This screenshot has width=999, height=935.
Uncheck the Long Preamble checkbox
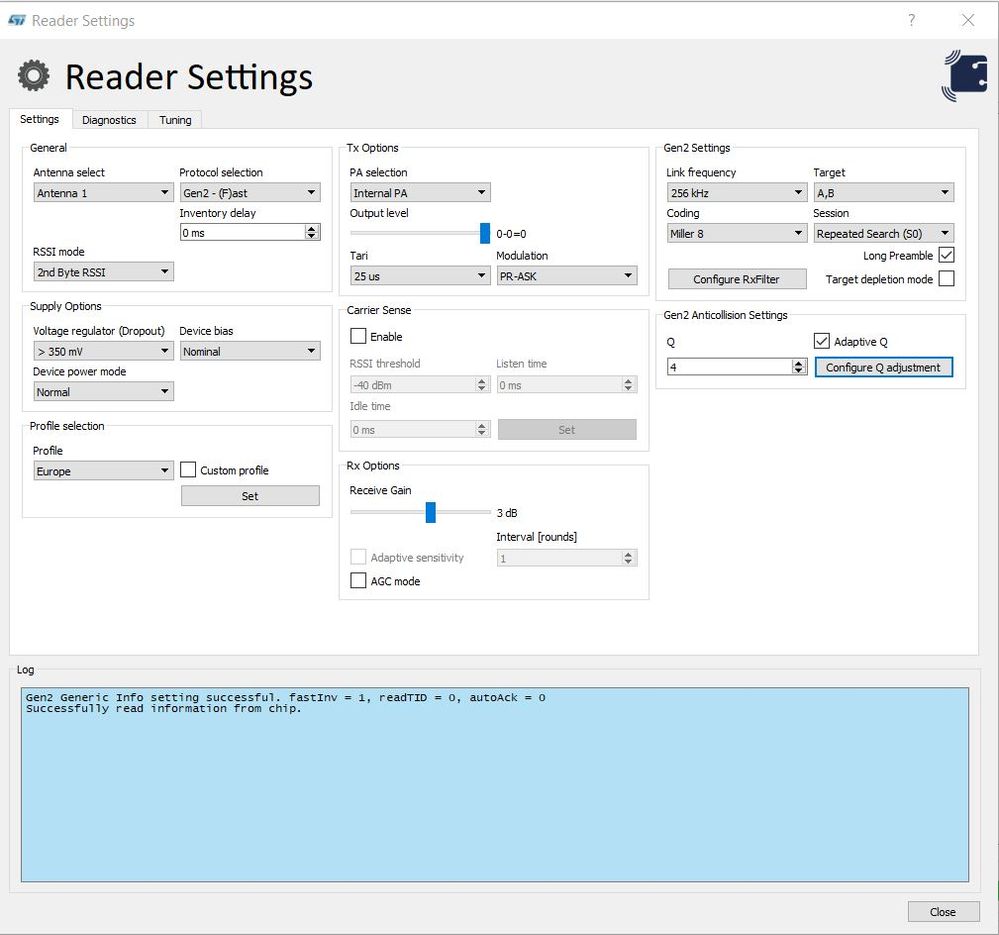946,255
